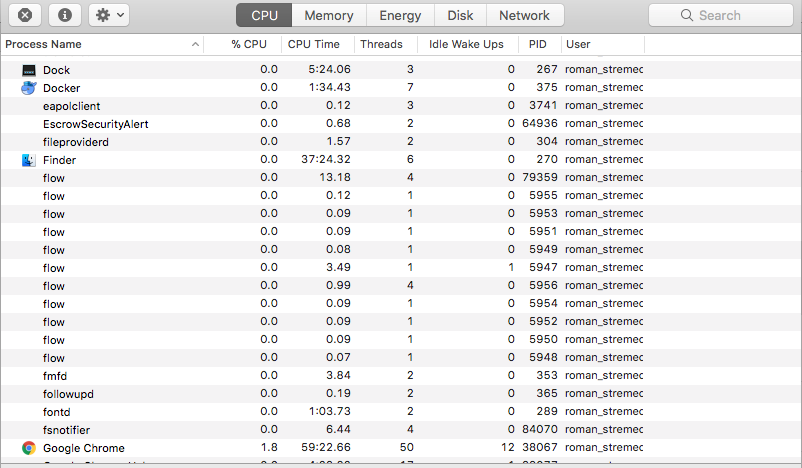Toggle the Process Name sort arrow
The width and height of the screenshot is (802, 468).
point(195,44)
